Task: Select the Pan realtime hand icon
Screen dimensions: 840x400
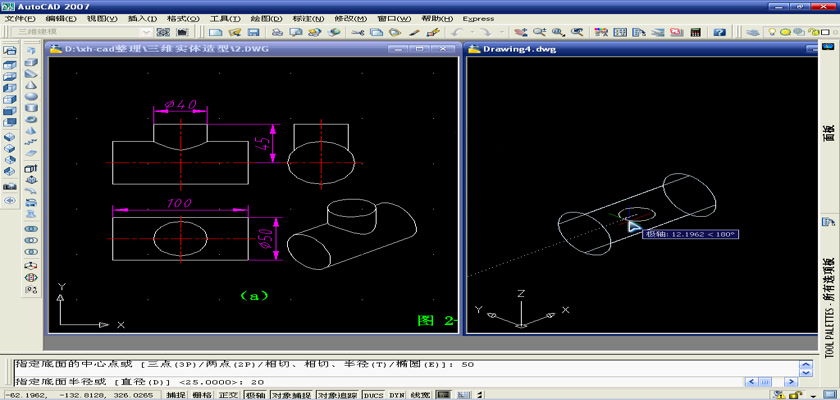Action: (521, 32)
